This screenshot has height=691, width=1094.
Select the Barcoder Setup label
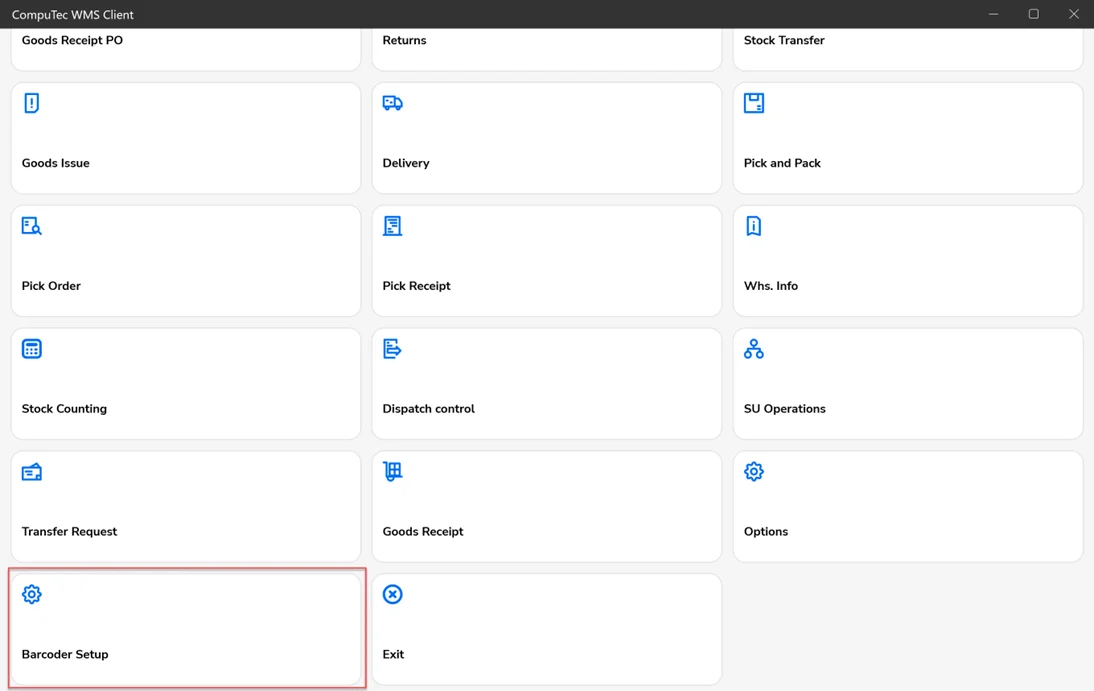65,654
